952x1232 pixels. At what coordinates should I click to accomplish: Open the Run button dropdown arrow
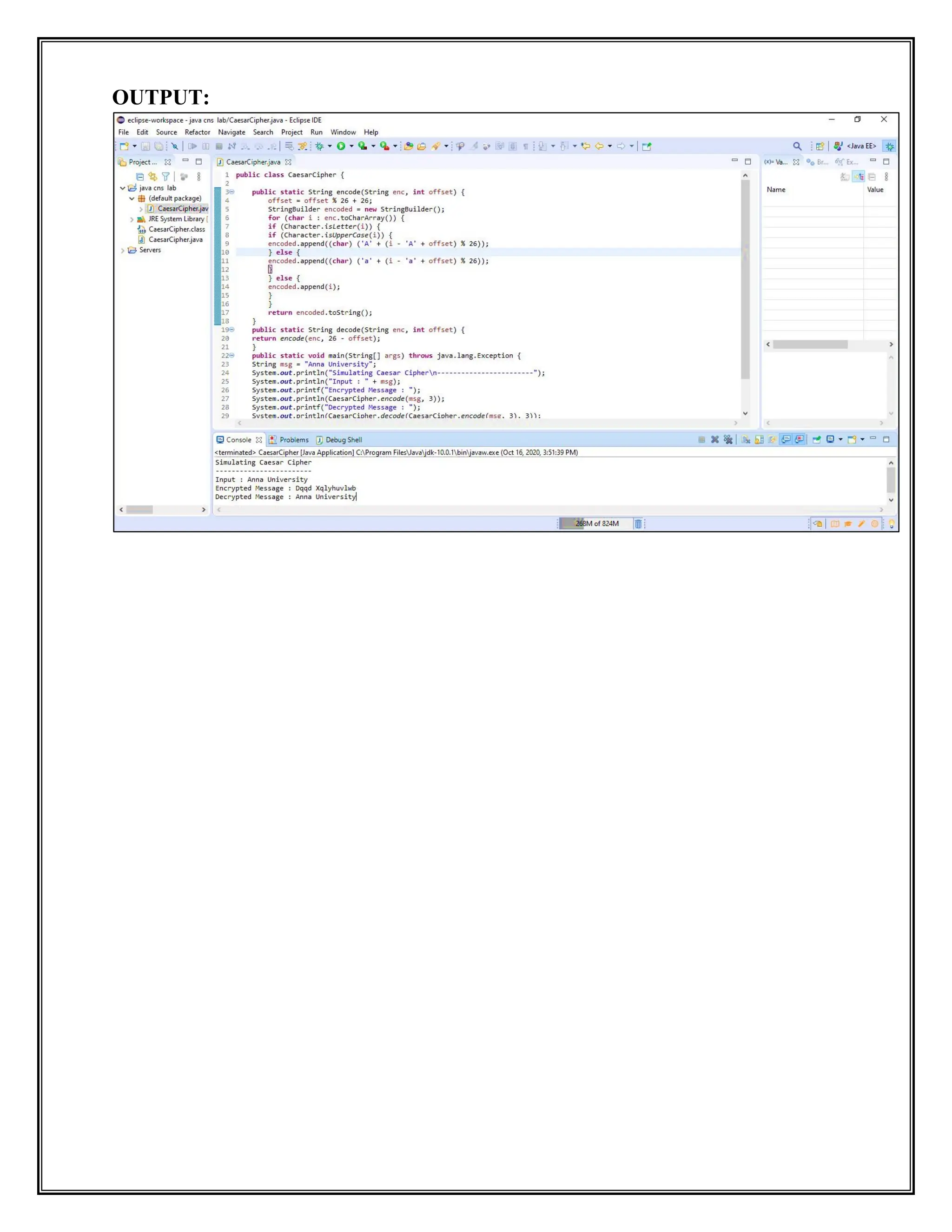[x=351, y=146]
